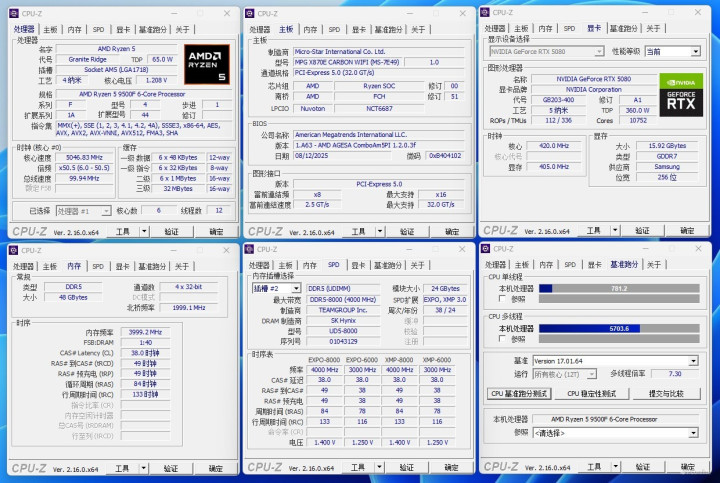The width and height of the screenshot is (720, 483).
Task: Click the 序列号 value 01043129
Action: [x=343, y=341]
